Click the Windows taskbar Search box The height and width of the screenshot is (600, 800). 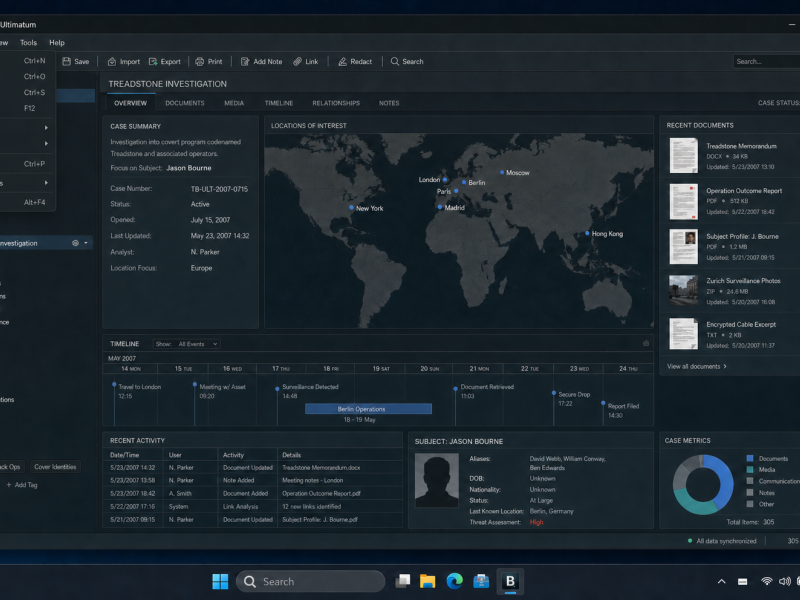(310, 581)
